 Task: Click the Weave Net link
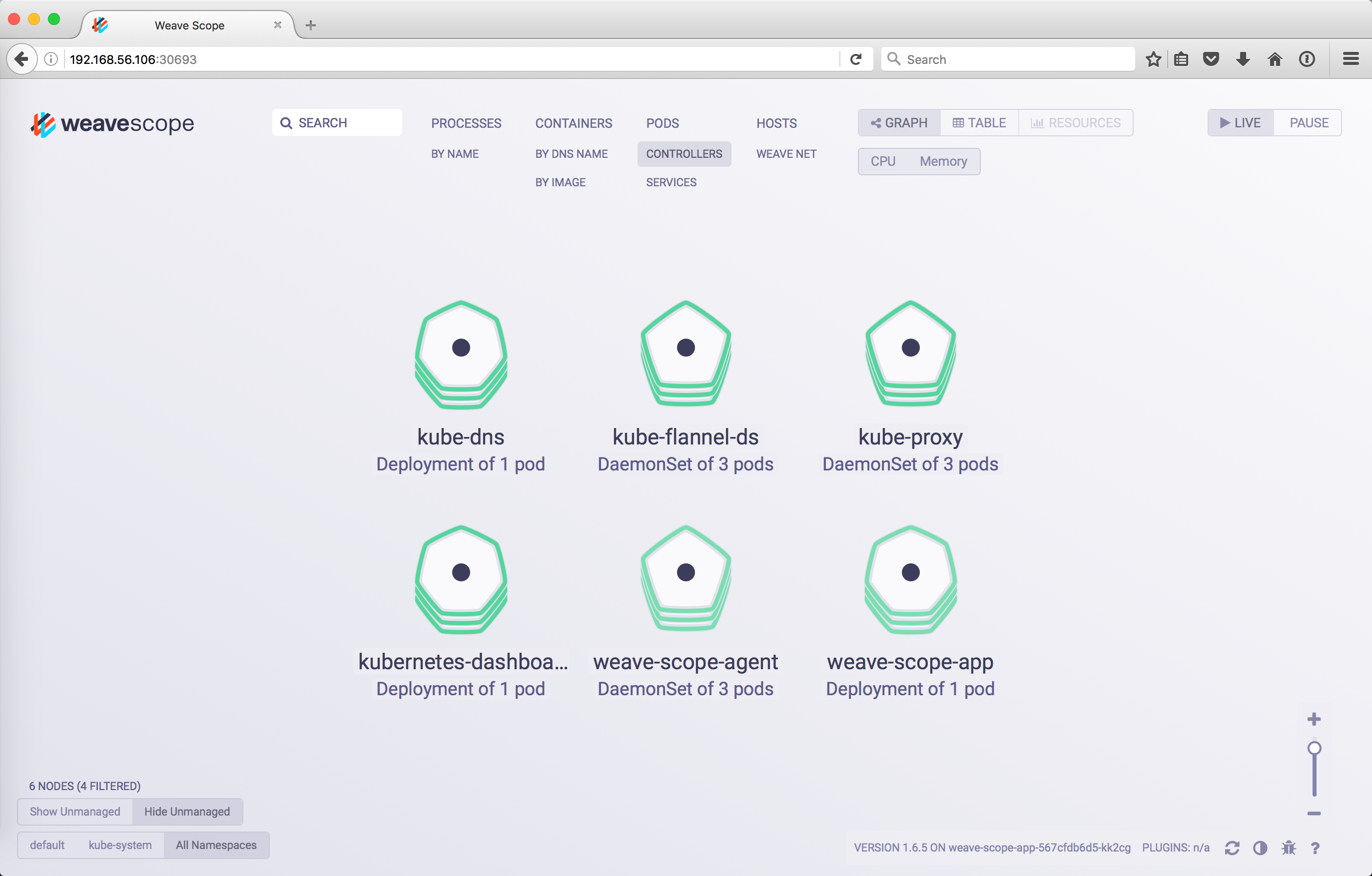click(x=786, y=154)
